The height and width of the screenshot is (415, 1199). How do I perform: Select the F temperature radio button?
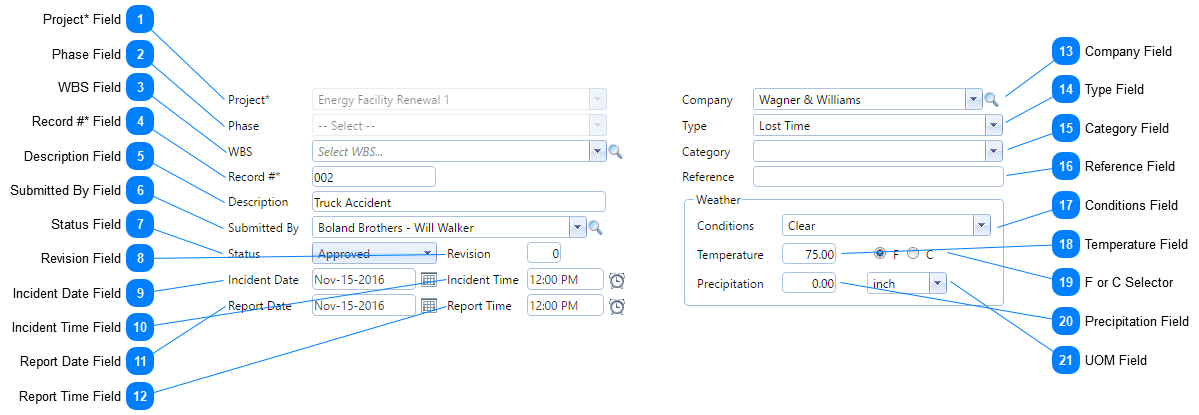(x=880, y=254)
